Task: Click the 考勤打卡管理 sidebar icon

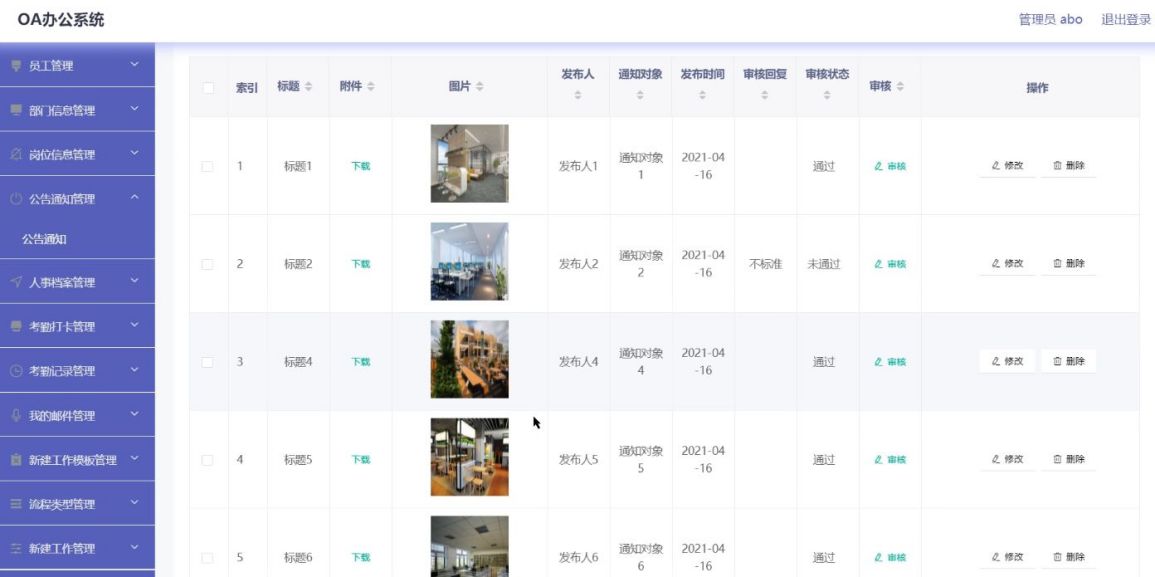Action: click(x=16, y=326)
